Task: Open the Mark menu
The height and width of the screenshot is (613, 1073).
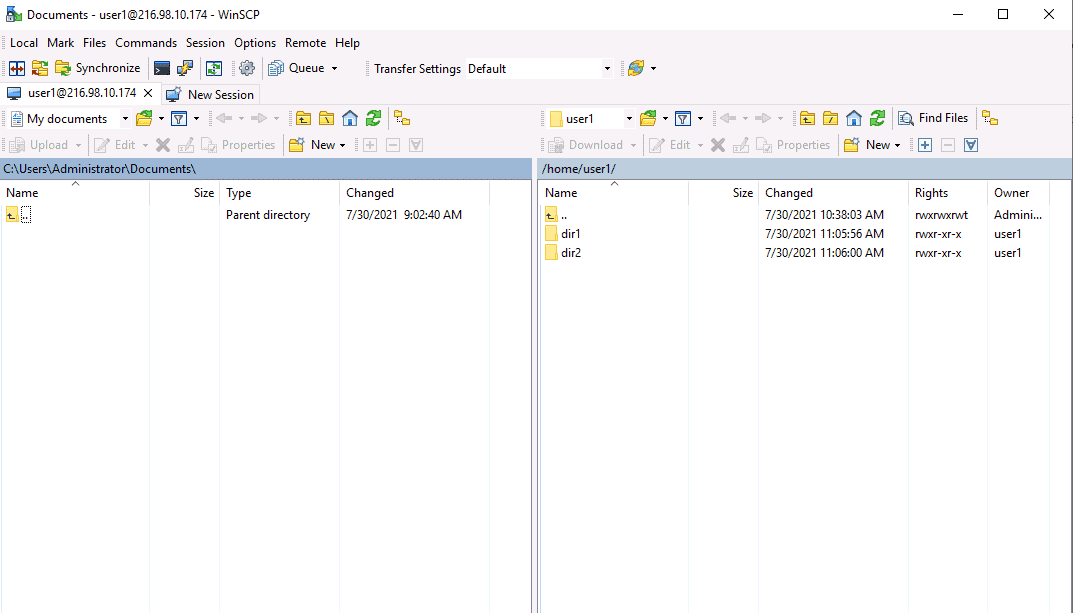Action: (60, 42)
